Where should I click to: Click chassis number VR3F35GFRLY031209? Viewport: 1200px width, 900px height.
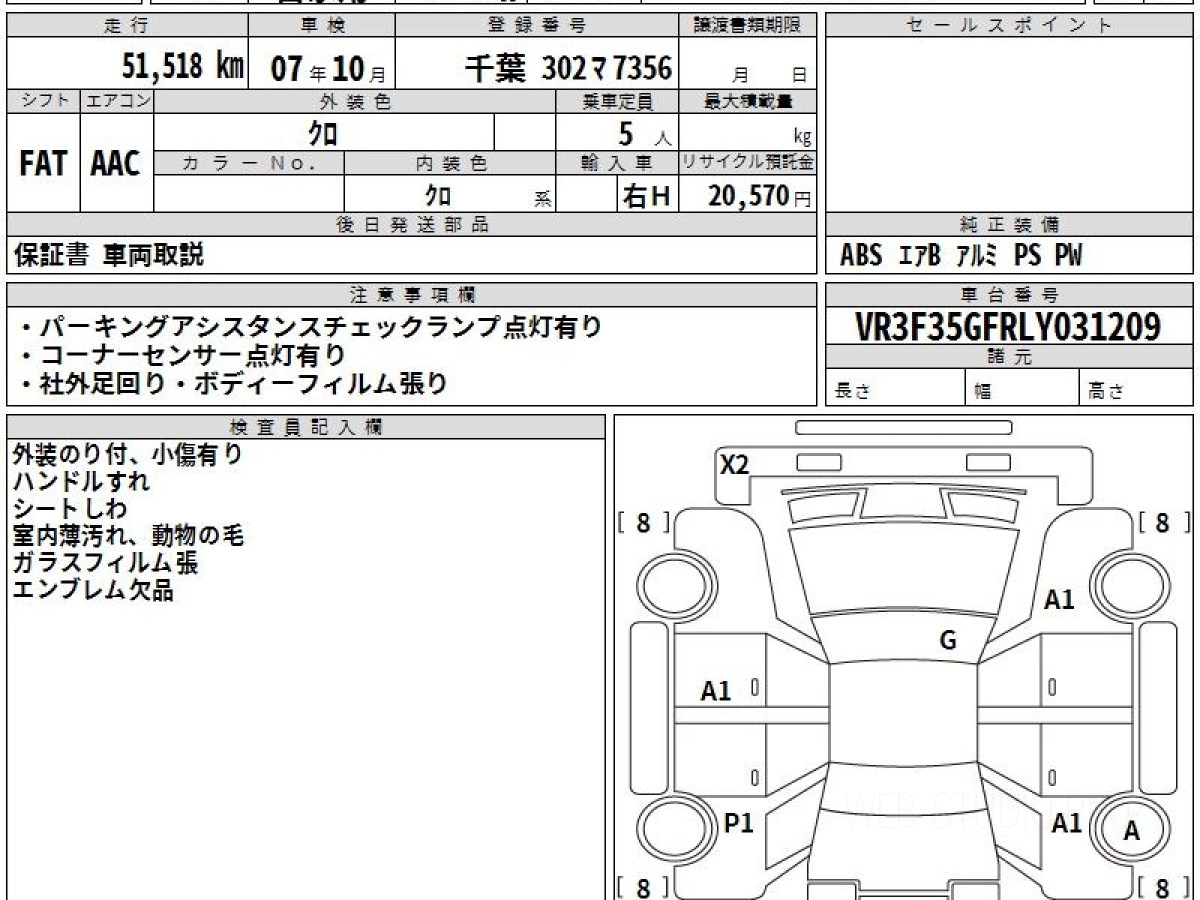point(1008,326)
